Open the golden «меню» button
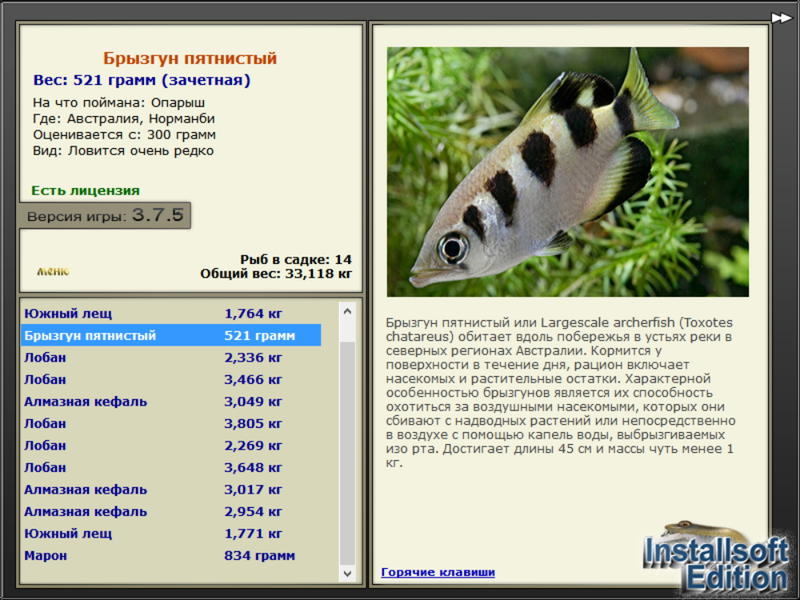Image resolution: width=800 pixels, height=600 pixels. click(x=53, y=271)
